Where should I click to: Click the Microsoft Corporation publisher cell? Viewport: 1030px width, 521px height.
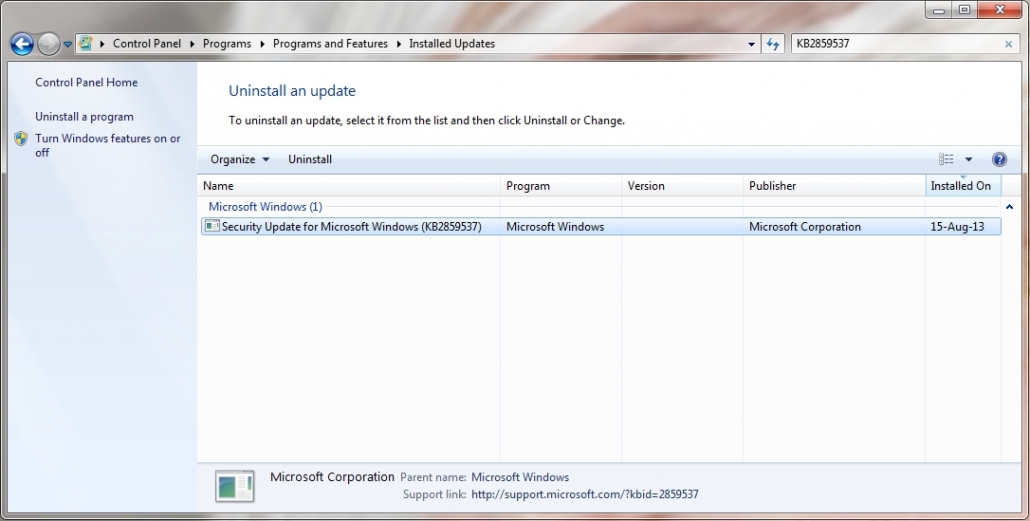pos(805,227)
